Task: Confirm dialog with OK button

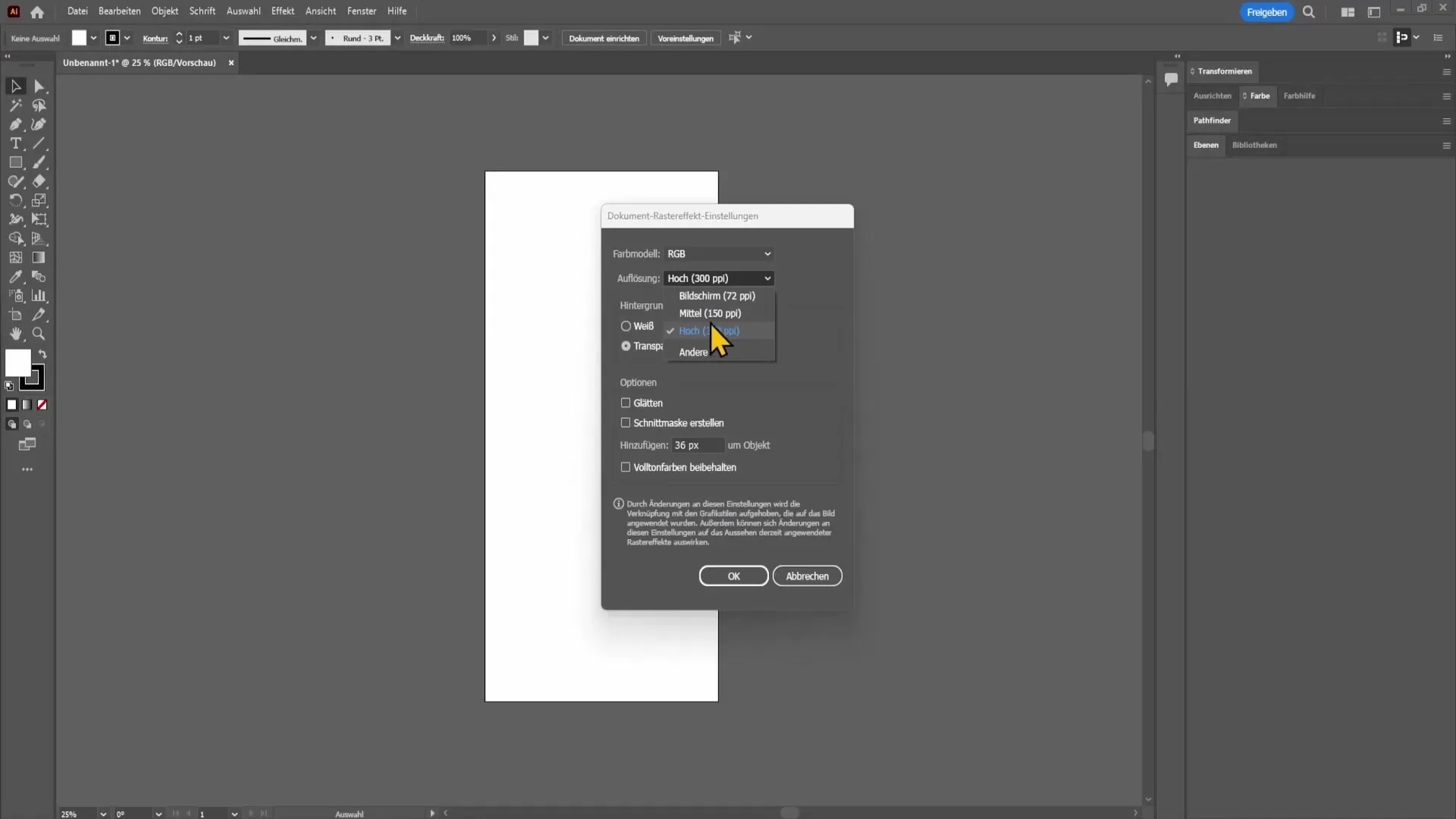Action: 733,576
